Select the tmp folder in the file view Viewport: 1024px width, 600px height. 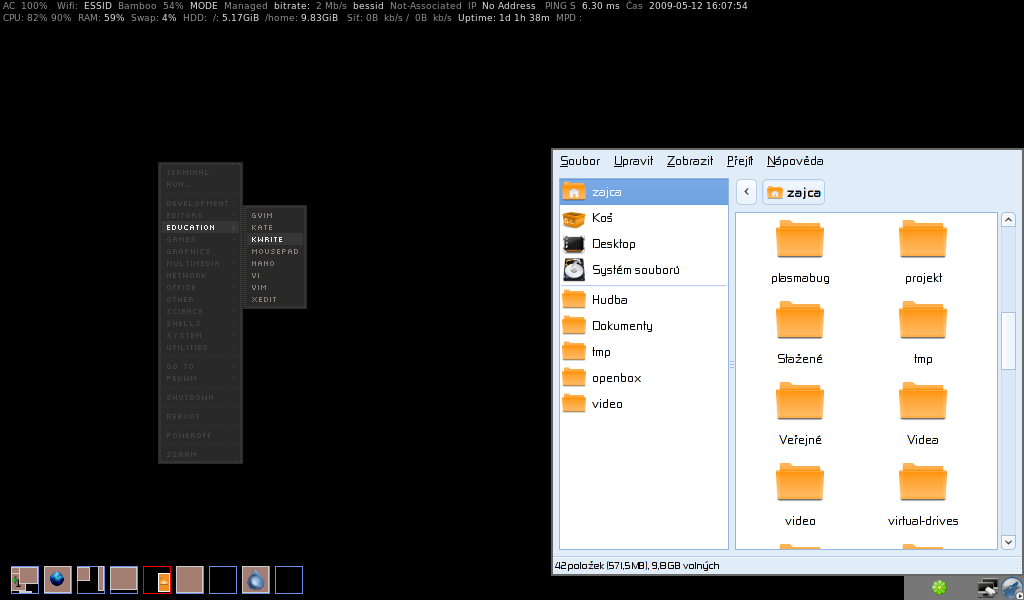(x=923, y=320)
